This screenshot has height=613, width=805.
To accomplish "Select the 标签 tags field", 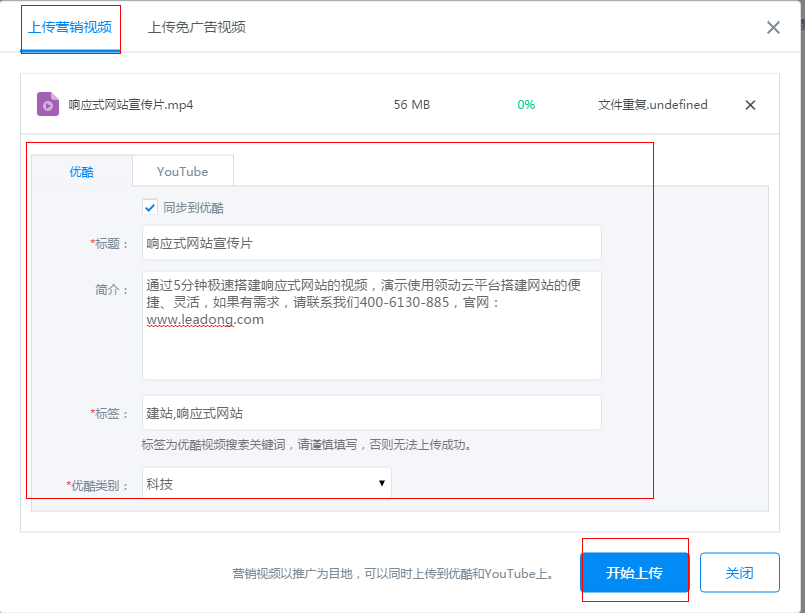I will click(370, 412).
